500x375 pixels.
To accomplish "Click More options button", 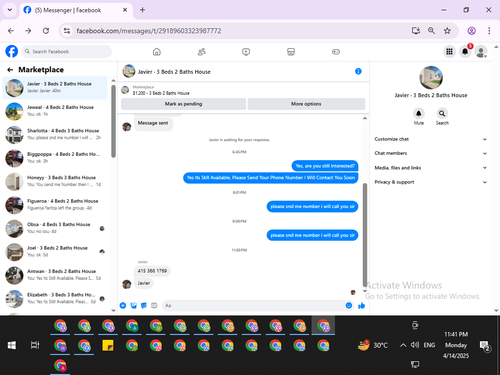I will point(306,104).
